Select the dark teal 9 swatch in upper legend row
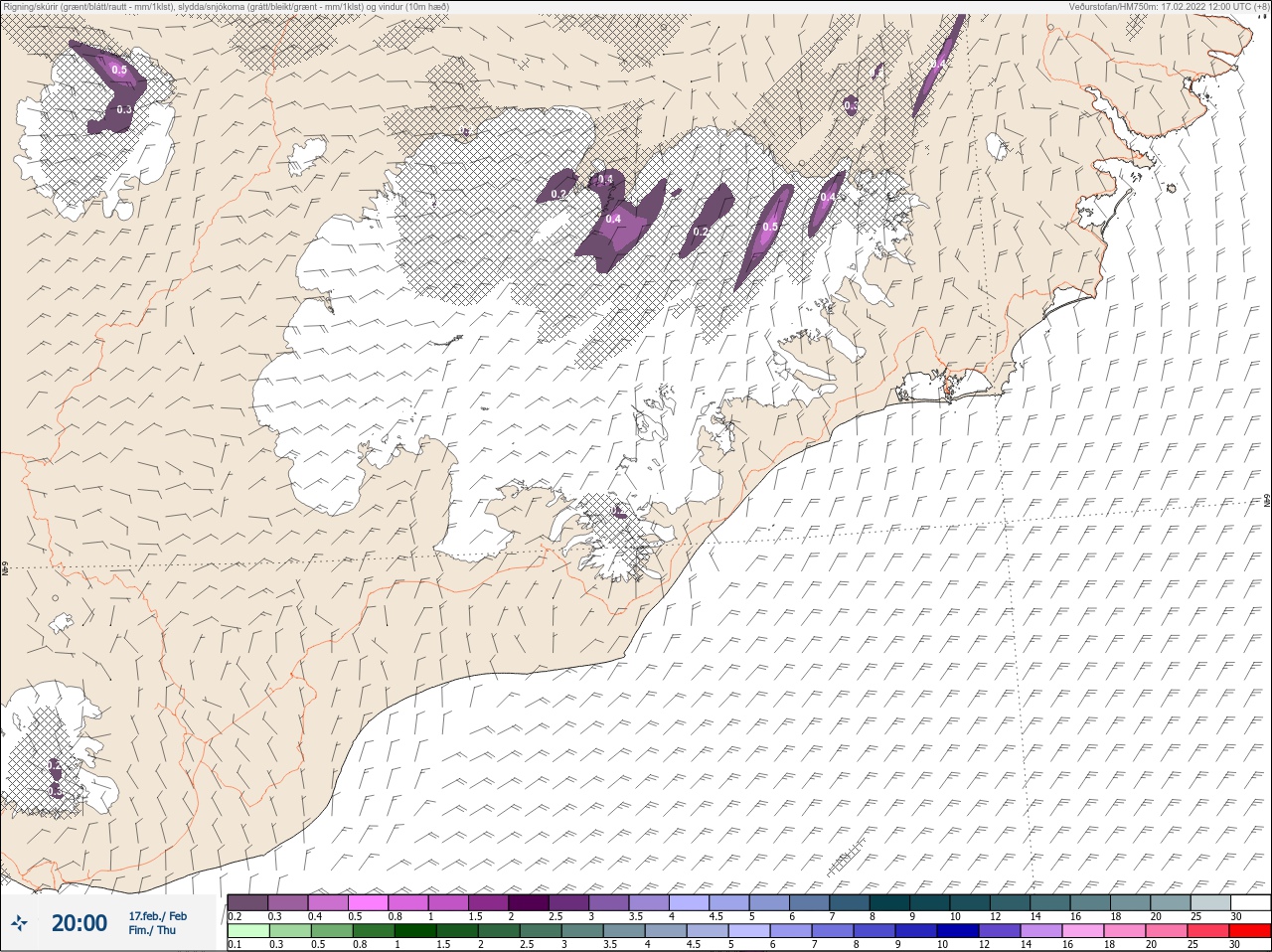Viewport: 1272px width, 952px height. click(x=929, y=902)
